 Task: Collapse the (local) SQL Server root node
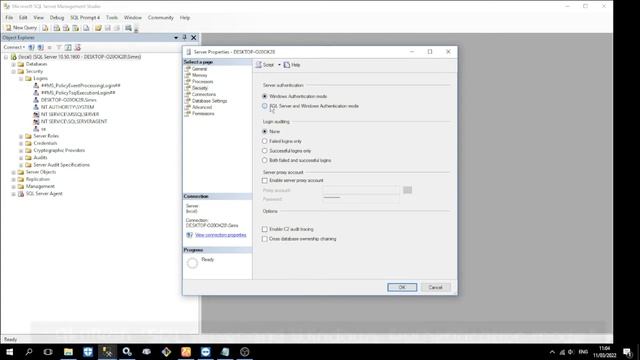click(6, 57)
